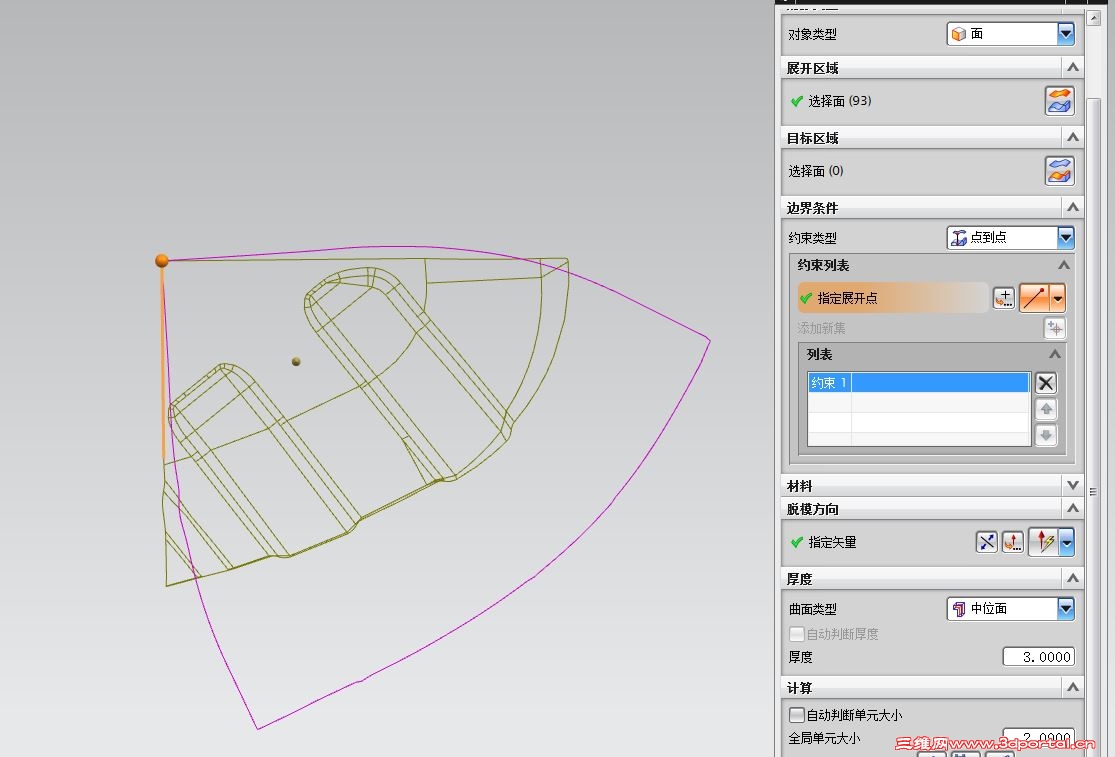Collapse the 展开区域 section
Viewport: 1115px width, 757px height.
tap(1072, 68)
